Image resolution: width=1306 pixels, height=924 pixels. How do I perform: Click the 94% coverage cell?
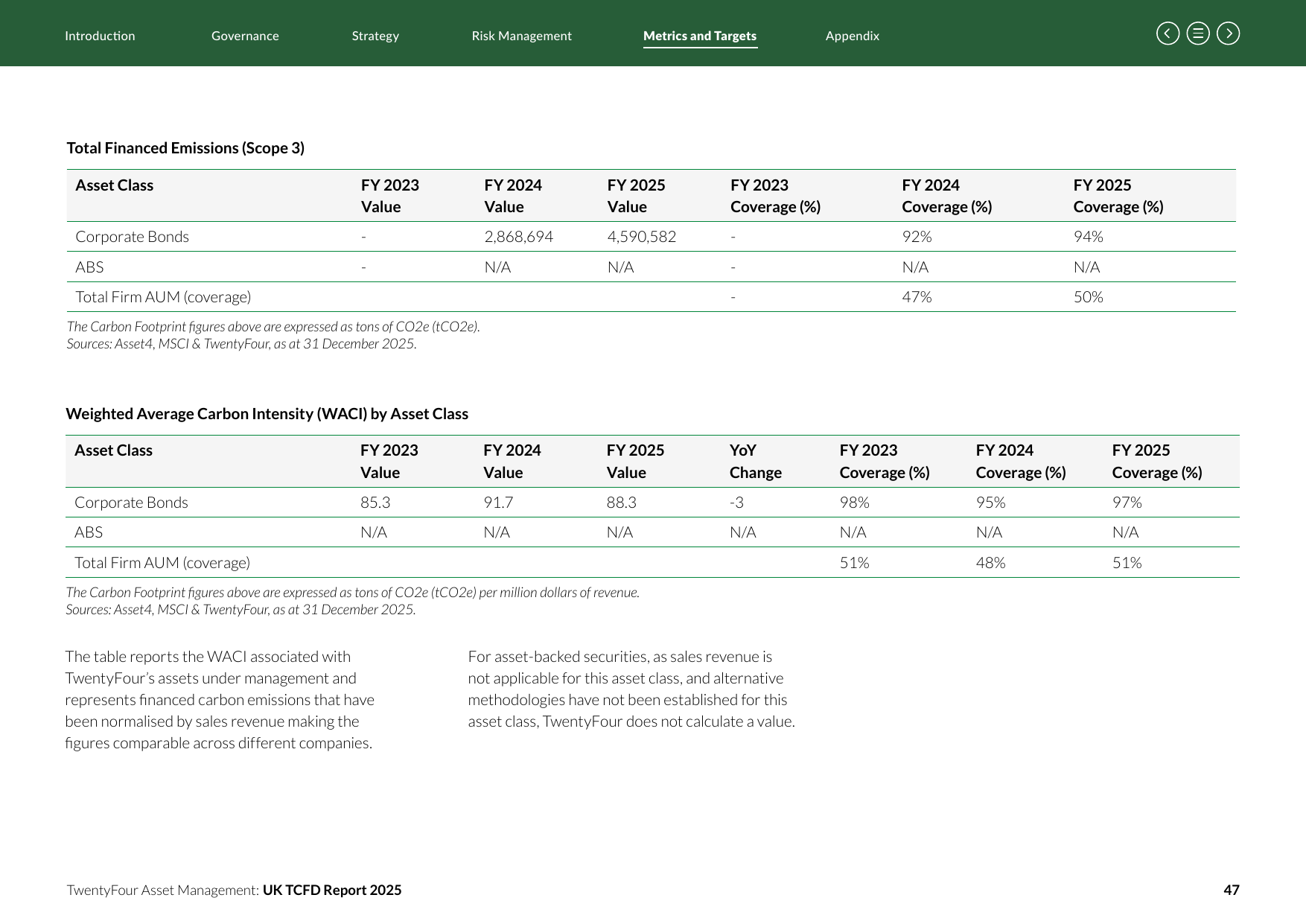(x=1088, y=237)
